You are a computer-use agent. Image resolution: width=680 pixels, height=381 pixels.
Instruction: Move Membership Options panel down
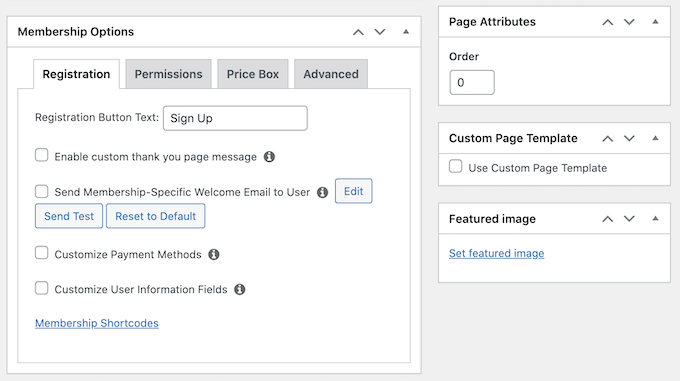tap(380, 32)
